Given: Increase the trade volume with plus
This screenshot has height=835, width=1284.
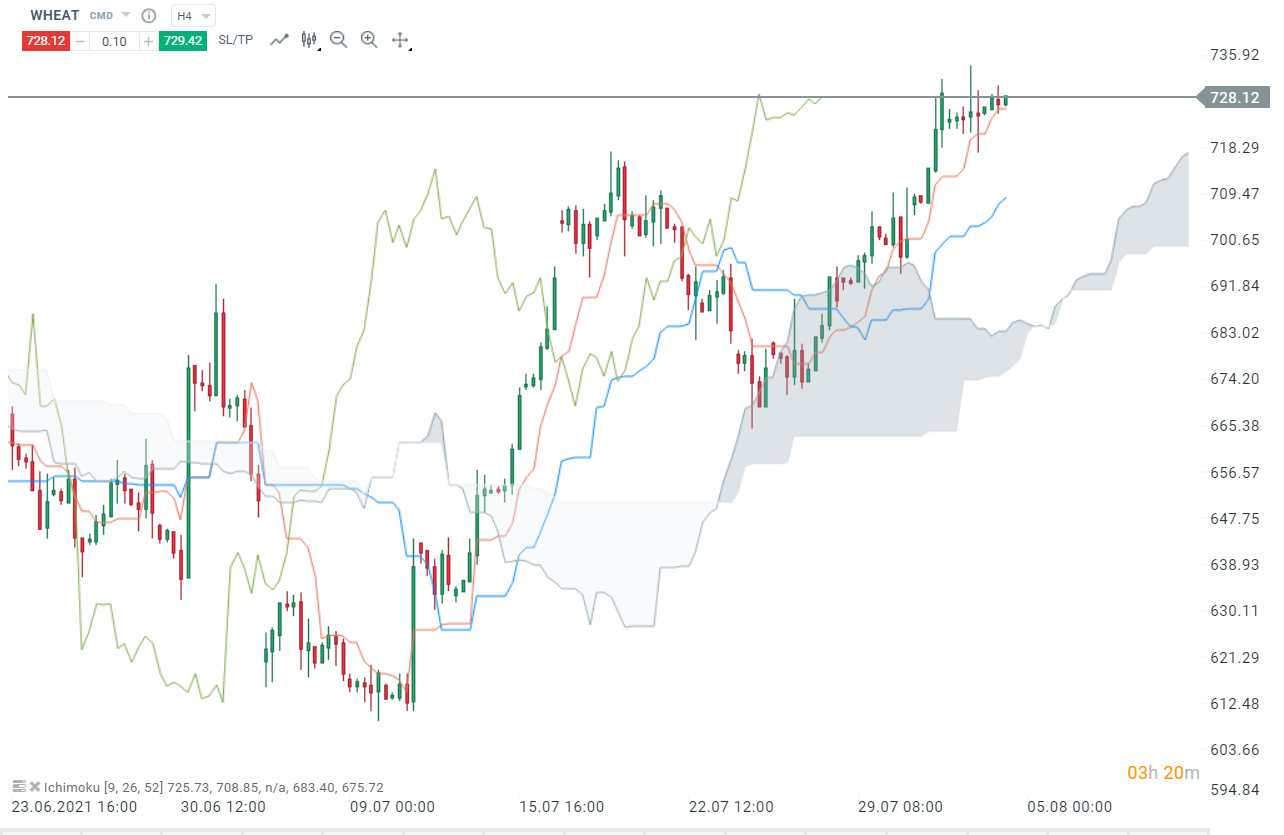Looking at the screenshot, I should coord(148,41).
